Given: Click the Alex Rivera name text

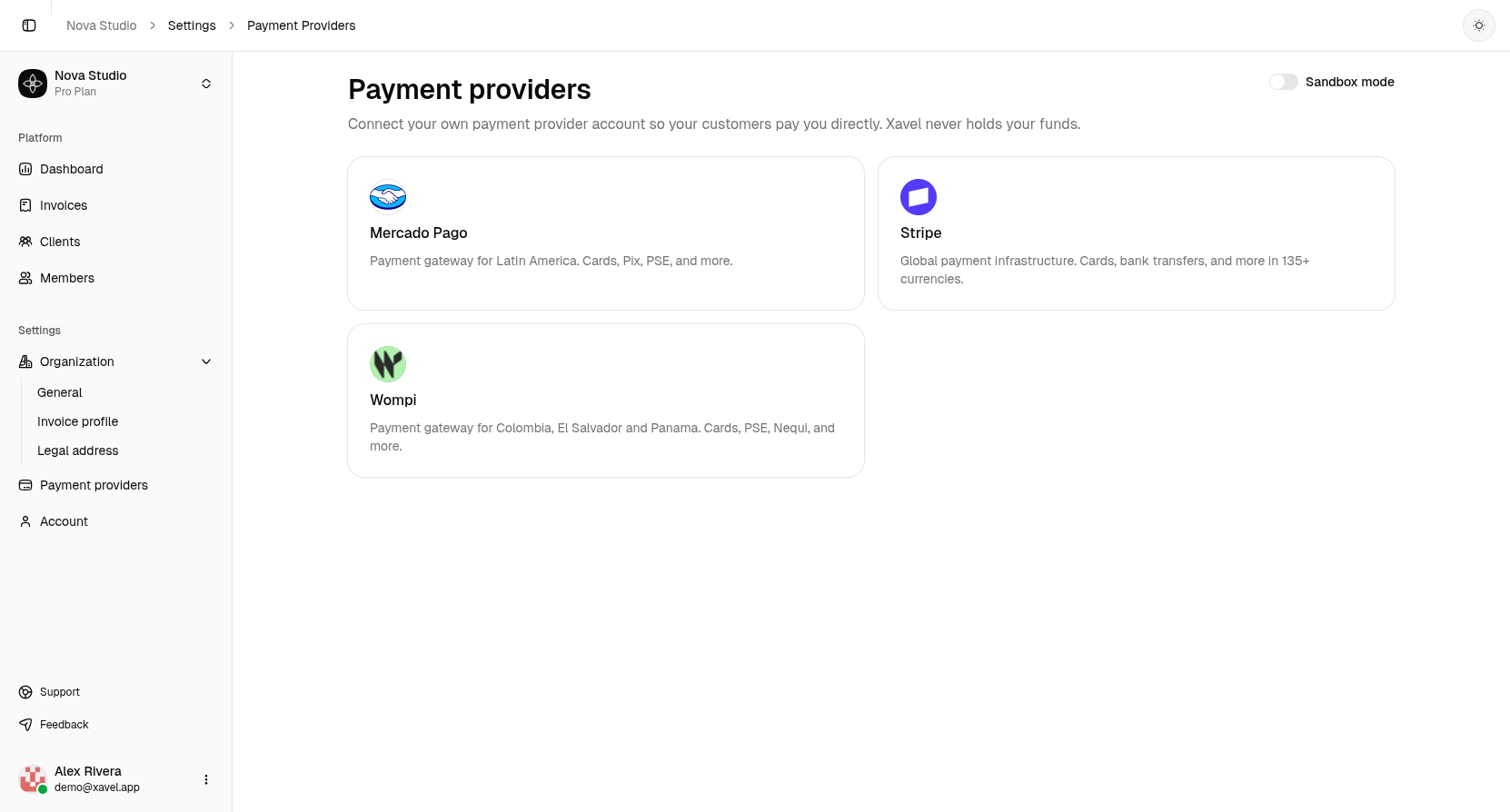Looking at the screenshot, I should pyautogui.click(x=88, y=771).
